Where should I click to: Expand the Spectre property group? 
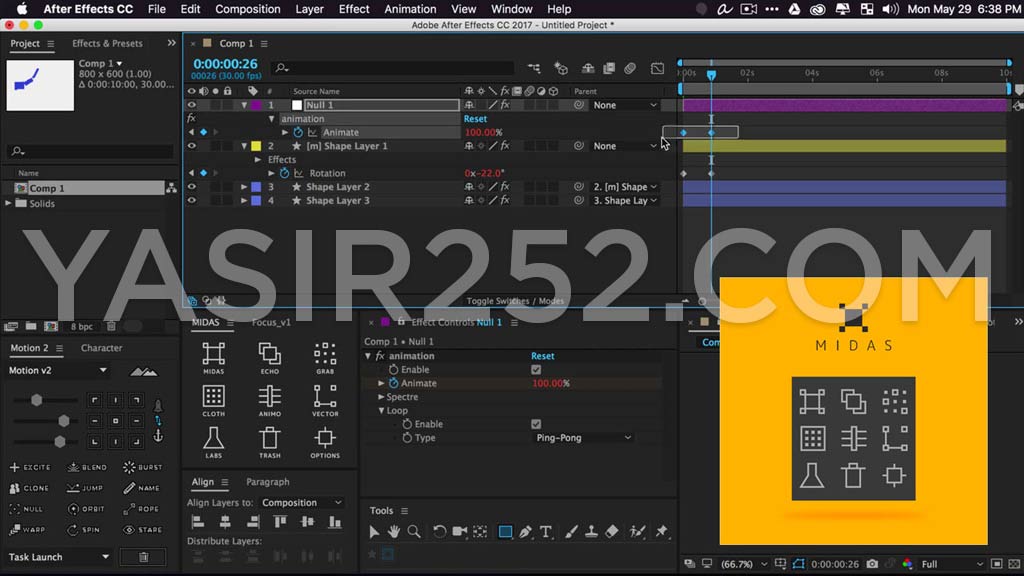pyautogui.click(x=381, y=397)
